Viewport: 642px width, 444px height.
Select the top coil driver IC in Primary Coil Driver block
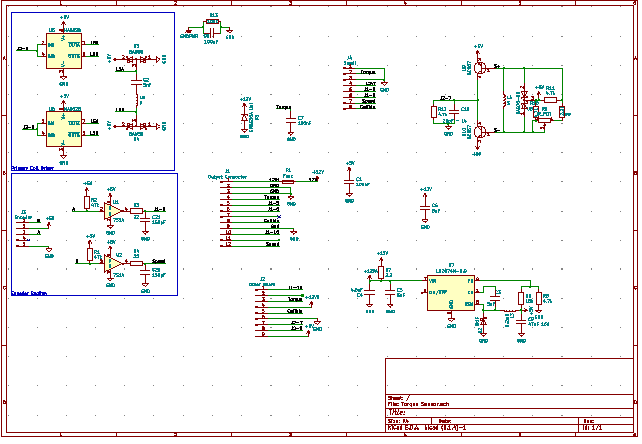64,51
